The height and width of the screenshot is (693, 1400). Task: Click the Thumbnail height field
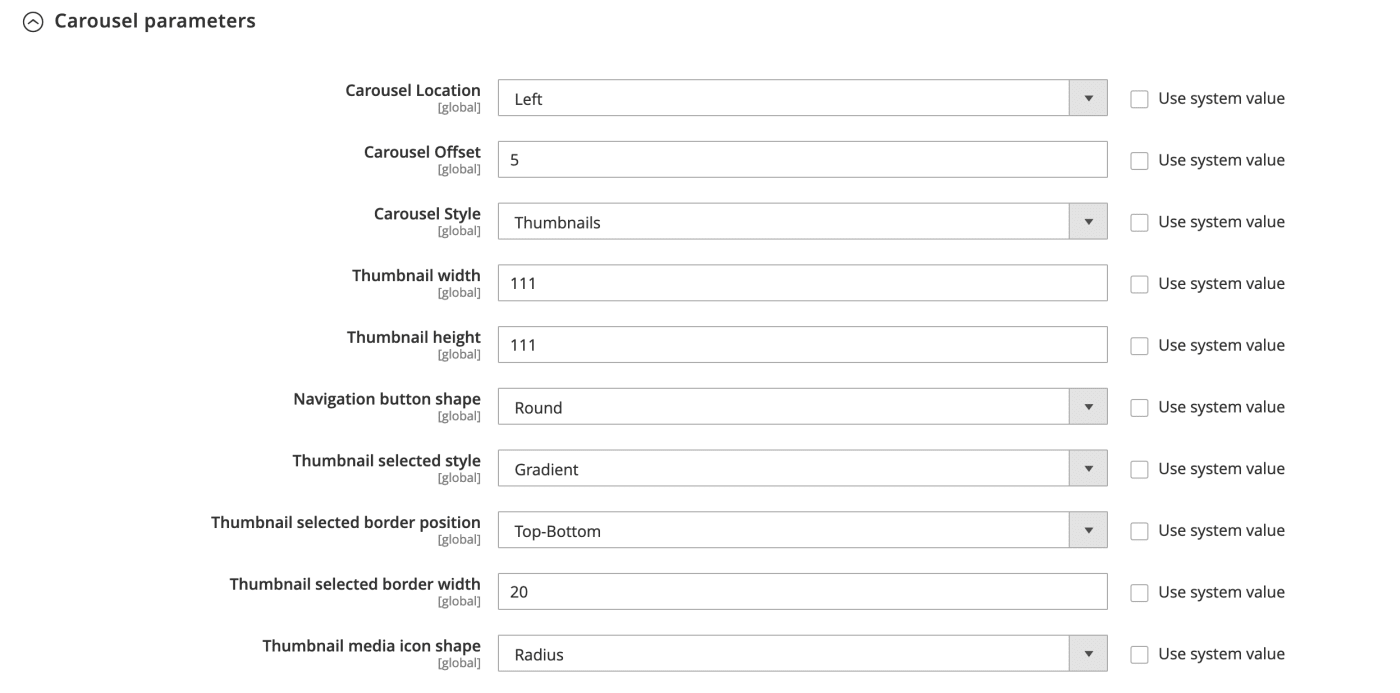803,345
